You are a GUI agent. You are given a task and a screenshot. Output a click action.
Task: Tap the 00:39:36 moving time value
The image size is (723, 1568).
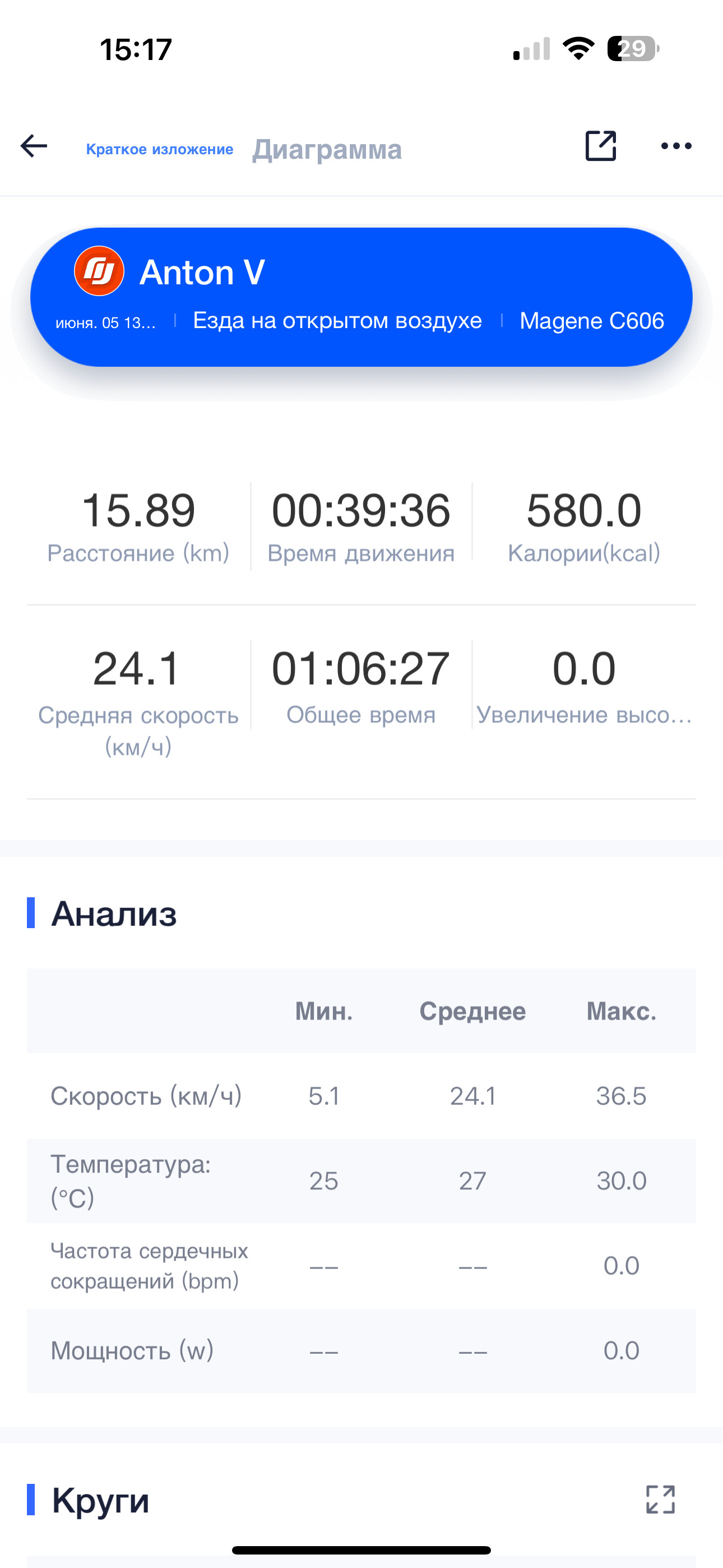[x=361, y=510]
